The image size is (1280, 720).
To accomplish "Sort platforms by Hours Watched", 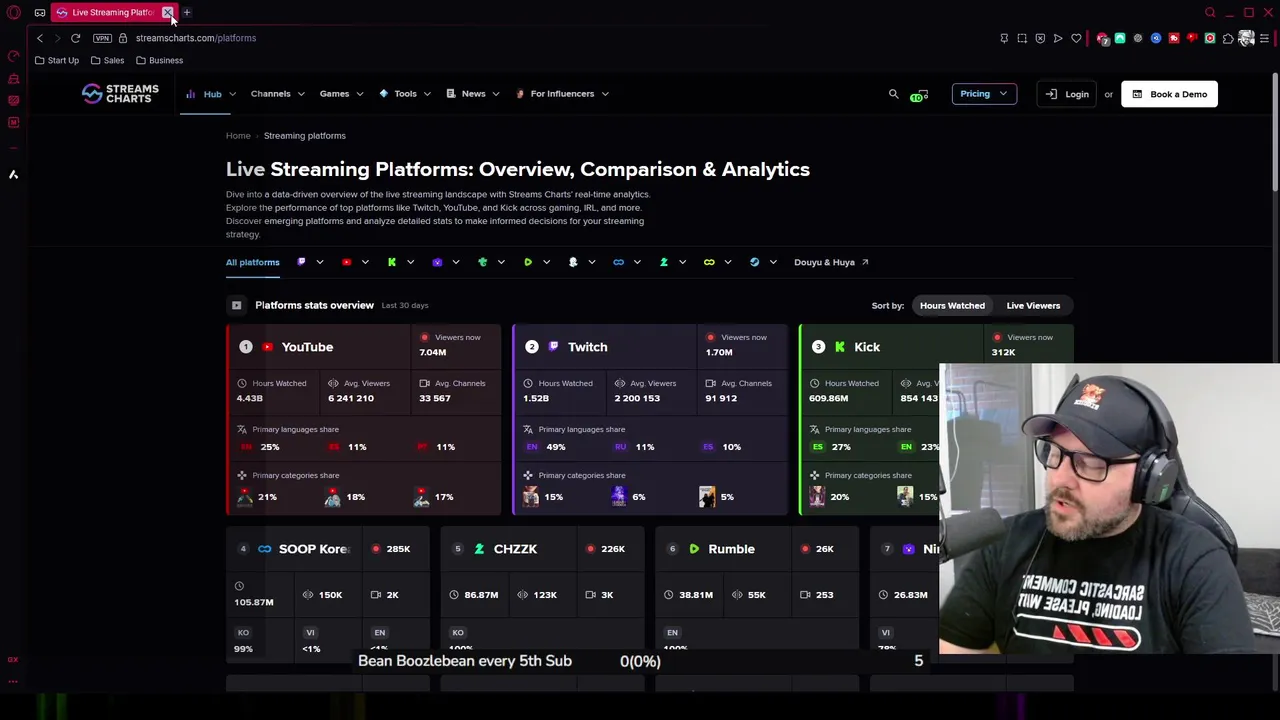I will point(952,306).
